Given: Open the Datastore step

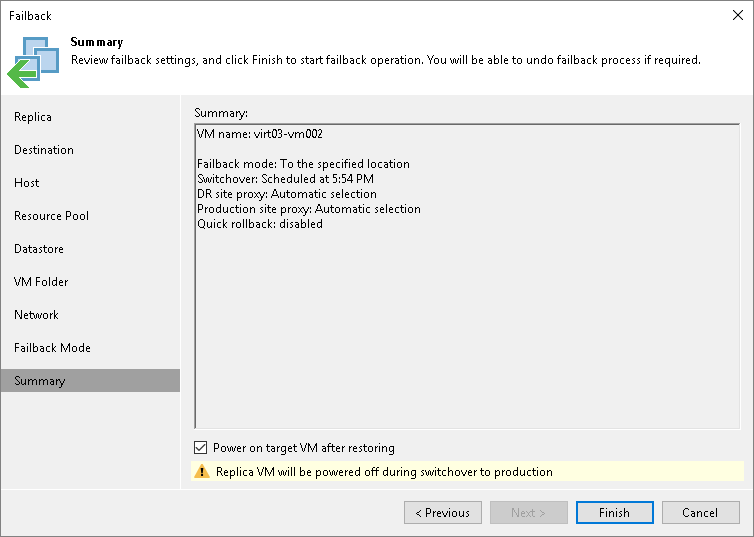Looking at the screenshot, I should pyautogui.click(x=39, y=249).
